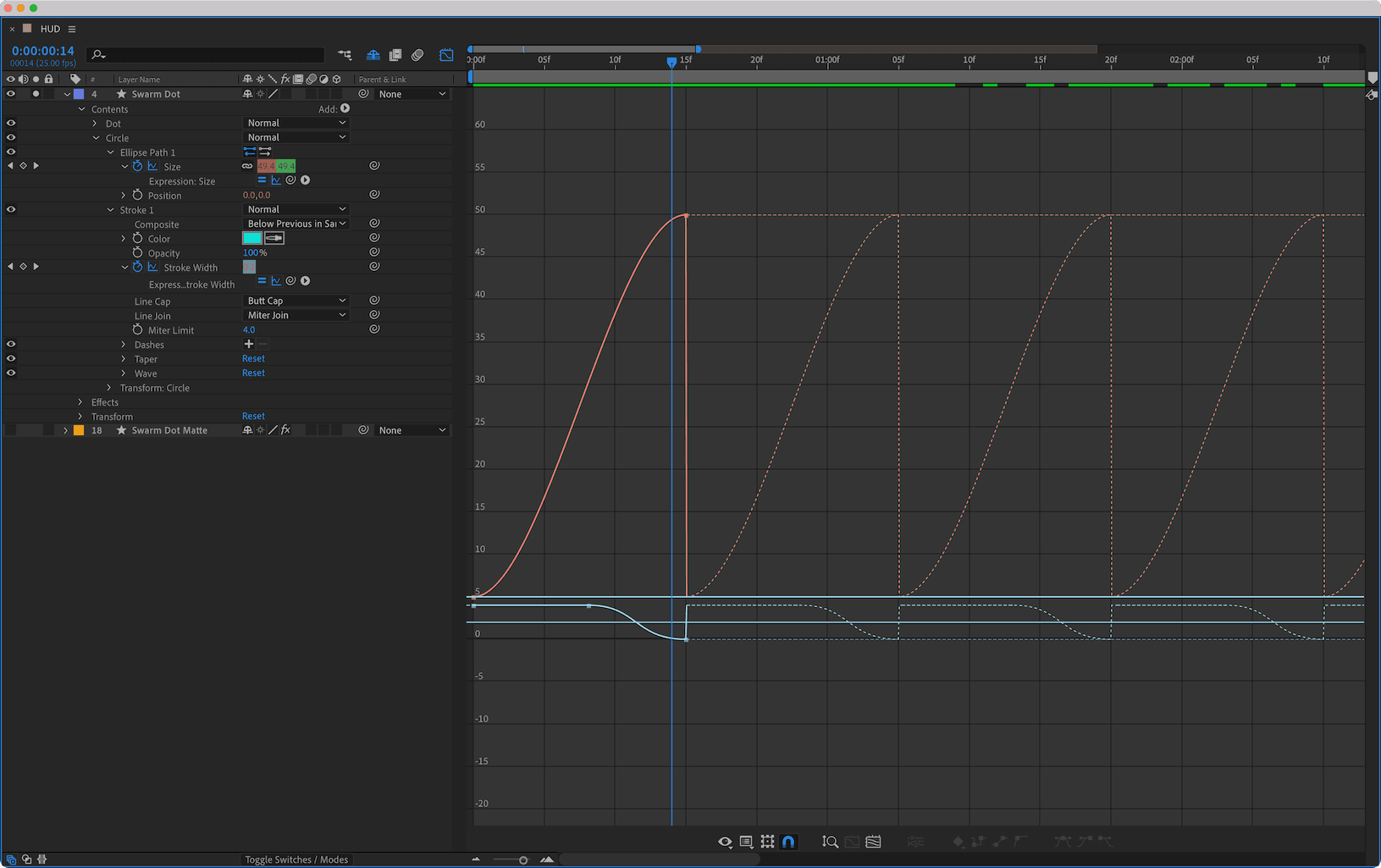Toggle Ellipse Path 1 visibility
Screen dimensions: 1381x868
pos(11,152)
